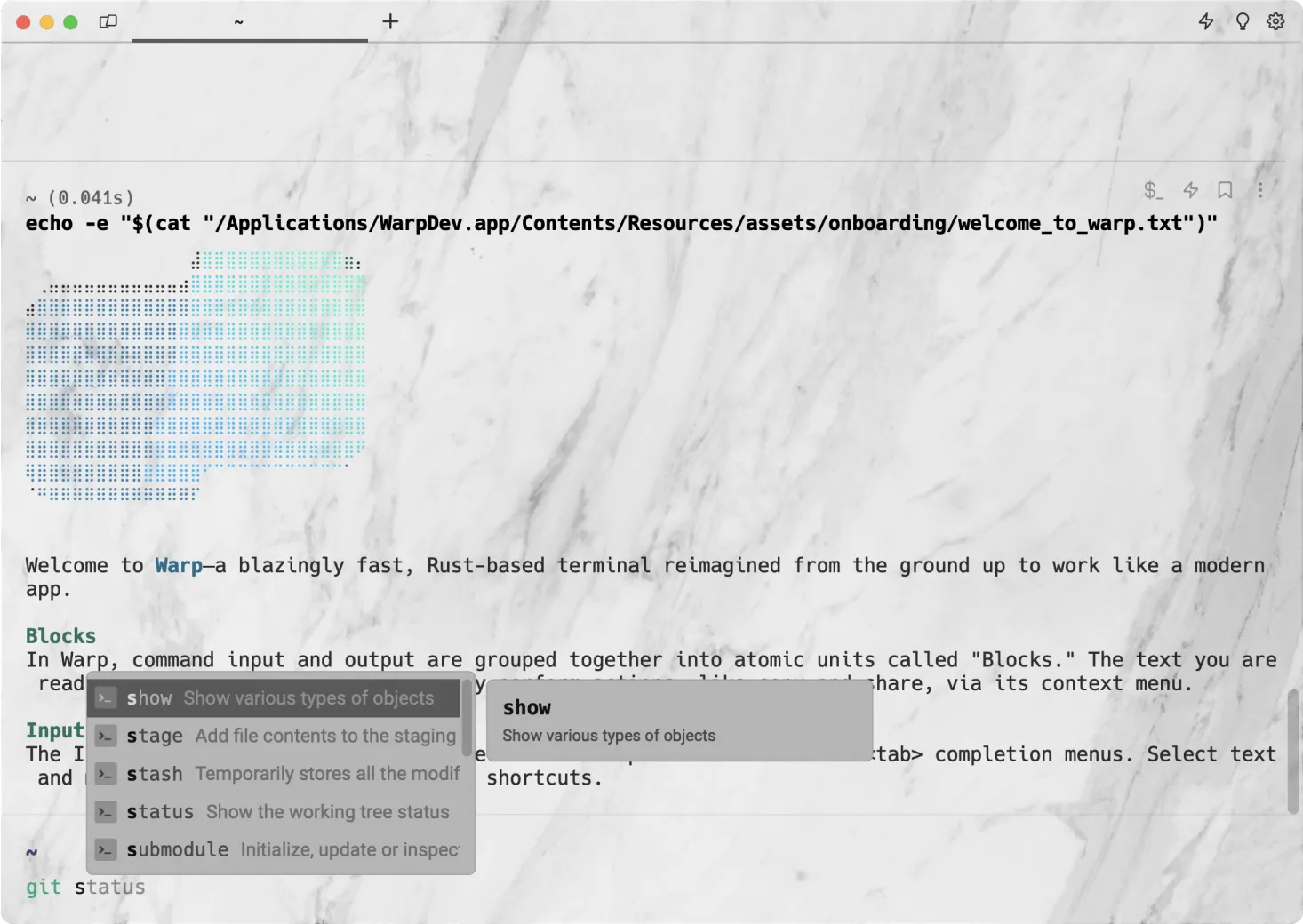This screenshot has height=924, width=1303.
Task: Open Settings with the gear icon
Action: tap(1275, 20)
